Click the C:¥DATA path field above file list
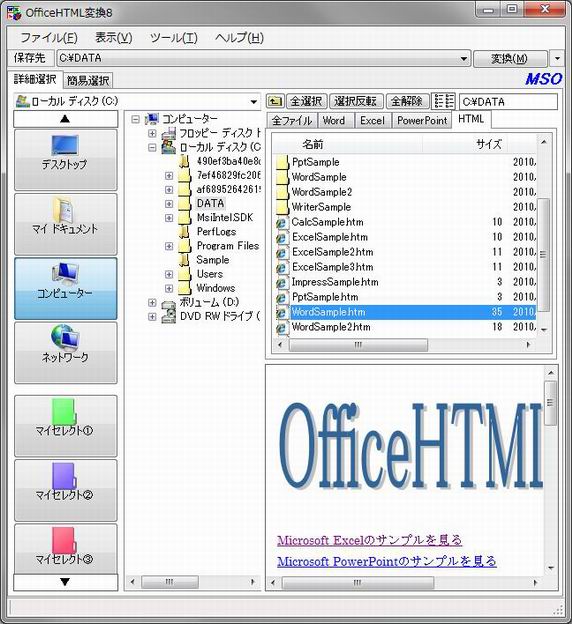Image resolution: width=572 pixels, height=624 pixels. [508, 101]
